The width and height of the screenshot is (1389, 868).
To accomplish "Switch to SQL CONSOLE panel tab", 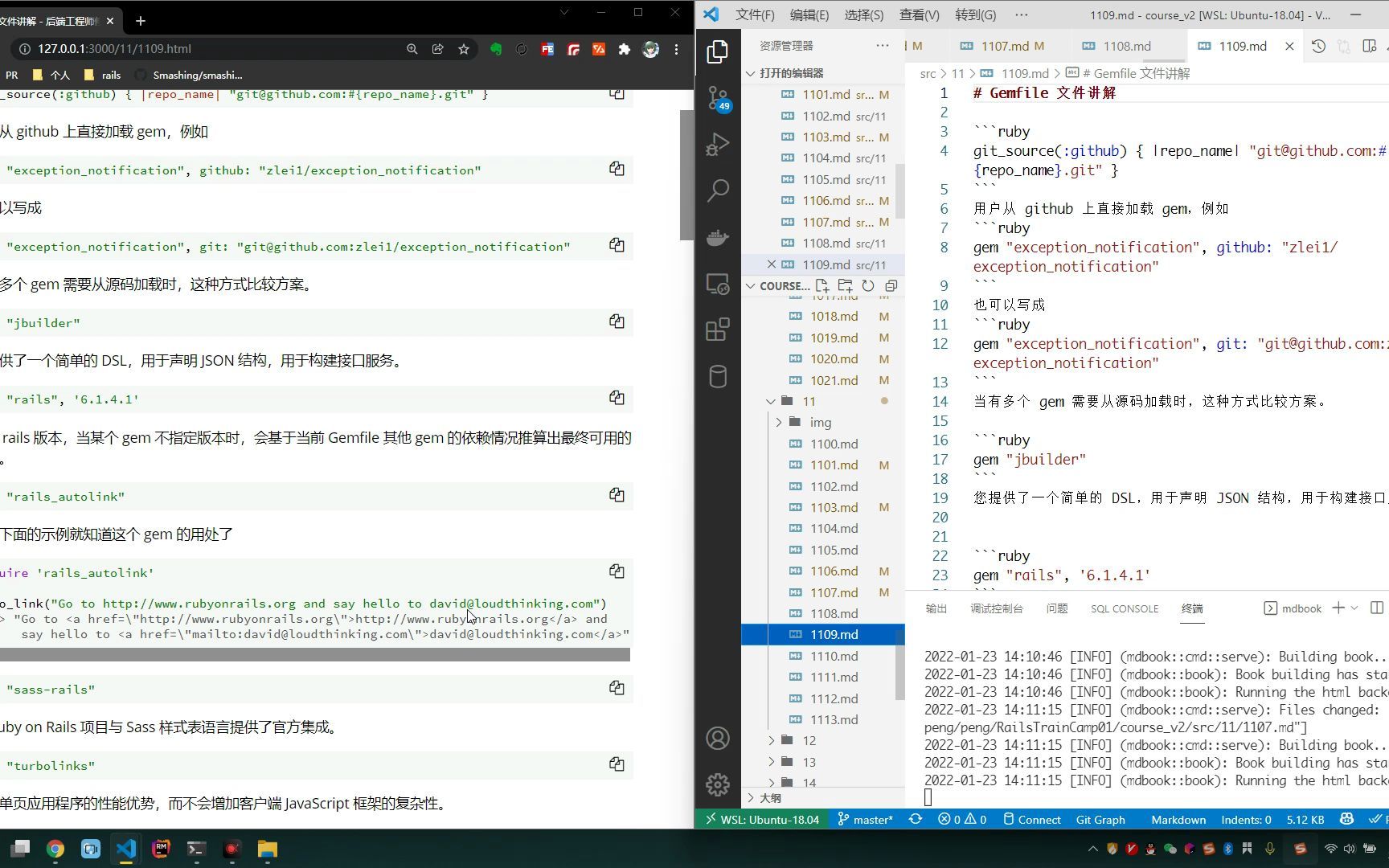I will 1124,609.
